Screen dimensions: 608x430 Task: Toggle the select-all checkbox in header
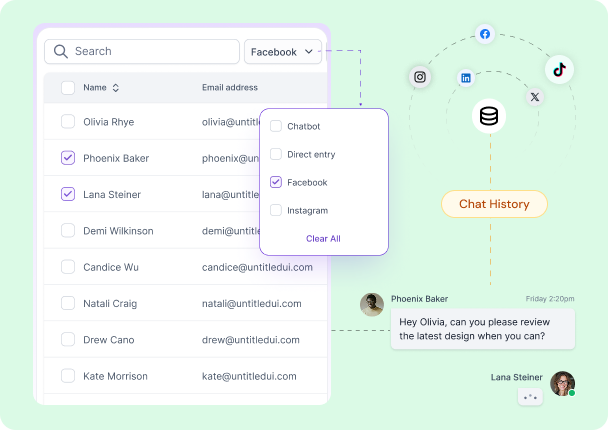click(x=68, y=88)
